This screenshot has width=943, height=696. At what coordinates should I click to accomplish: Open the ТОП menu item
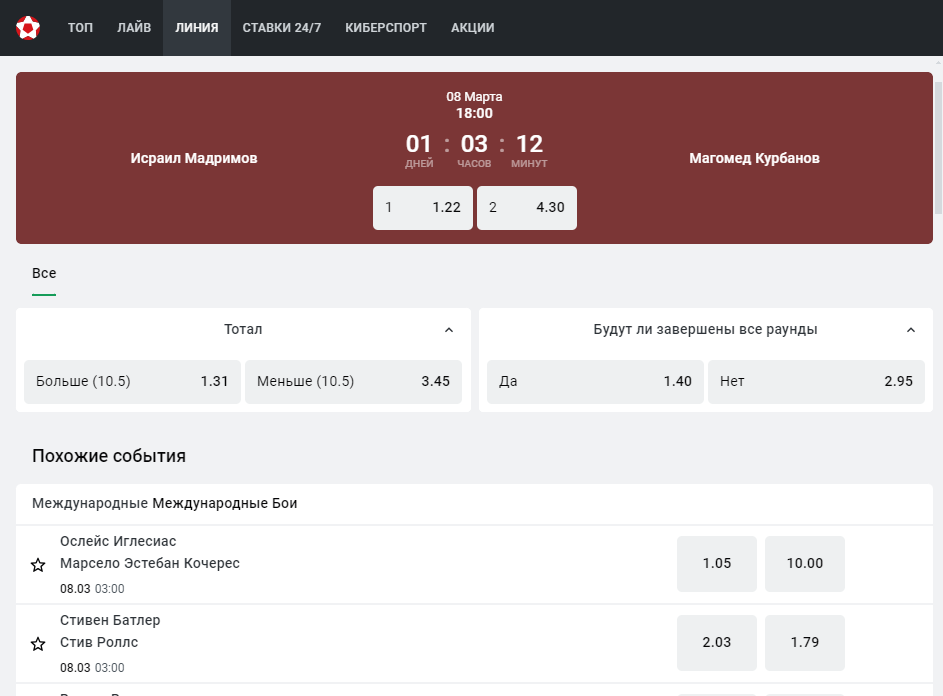click(80, 28)
